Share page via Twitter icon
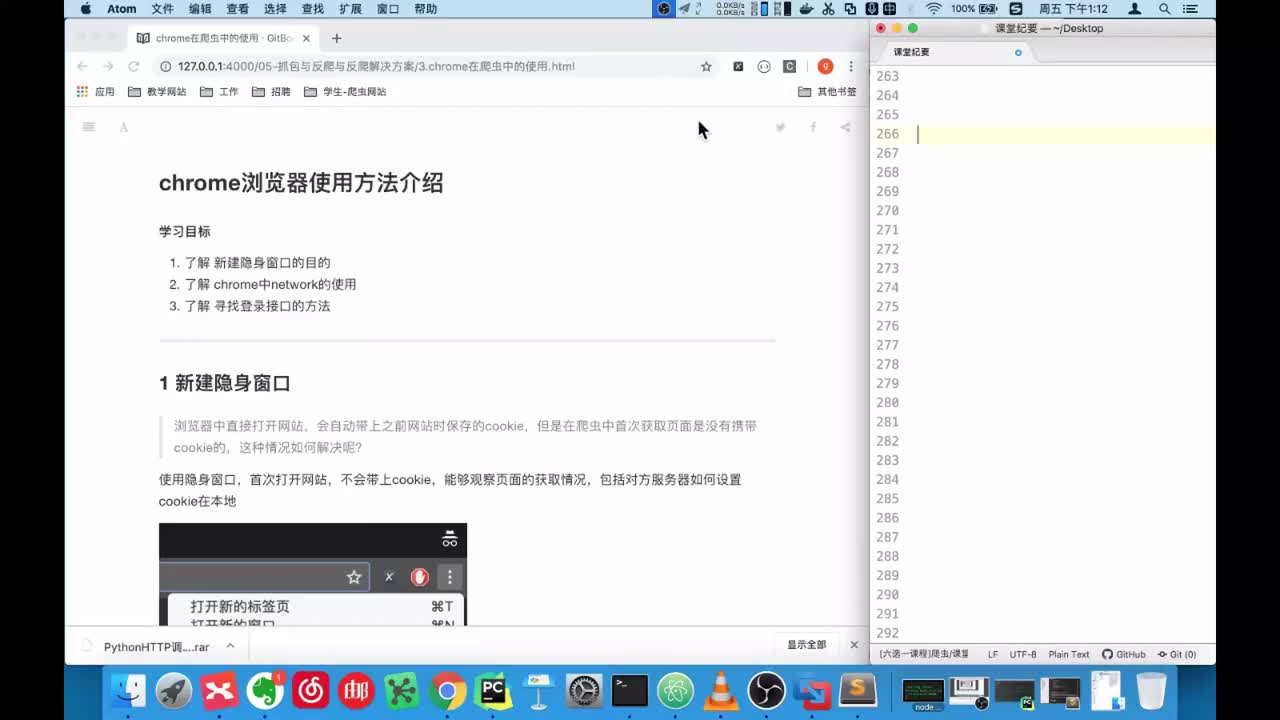The image size is (1280, 720). (781, 127)
